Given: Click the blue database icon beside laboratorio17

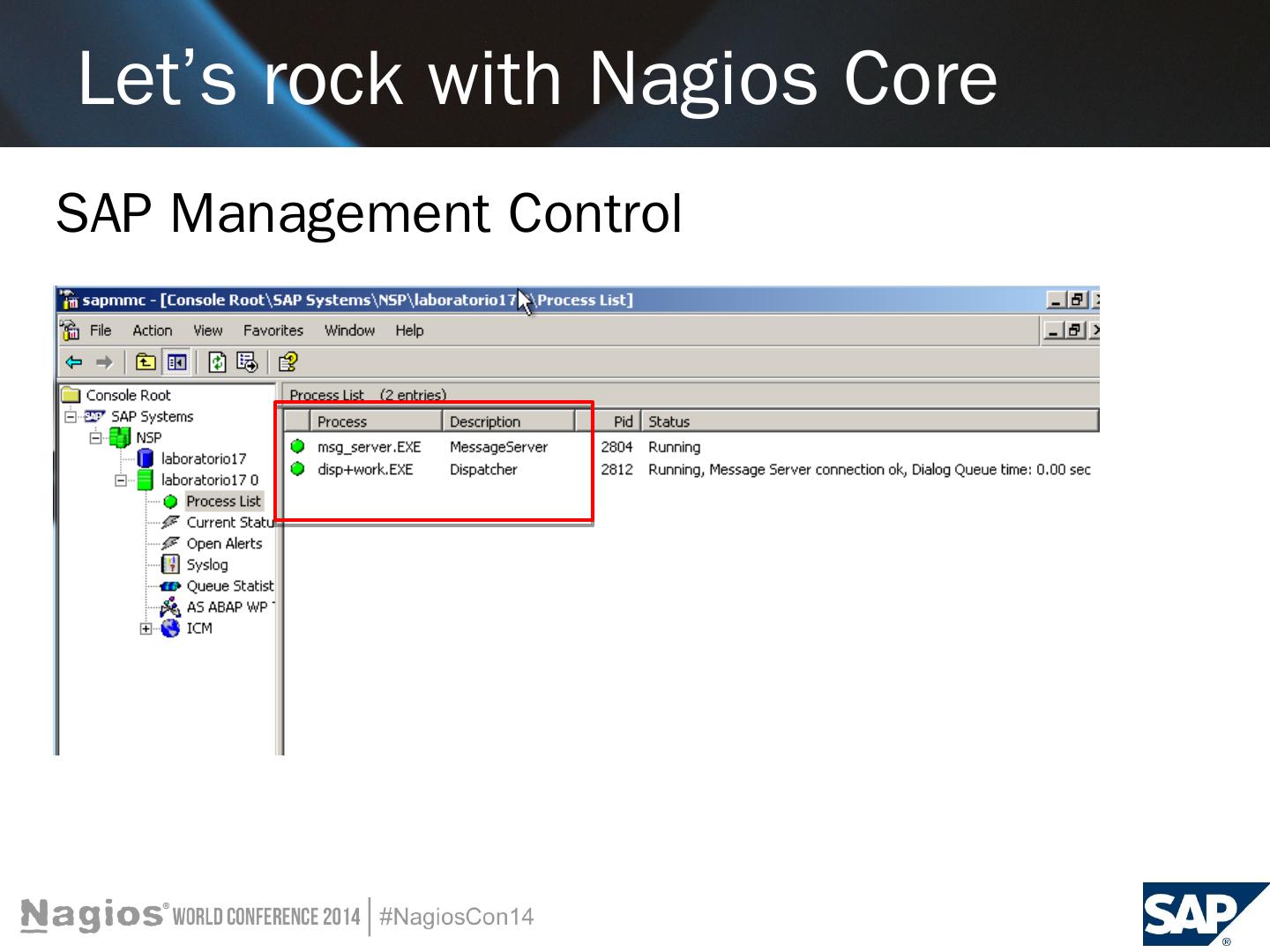Looking at the screenshot, I should click(146, 458).
